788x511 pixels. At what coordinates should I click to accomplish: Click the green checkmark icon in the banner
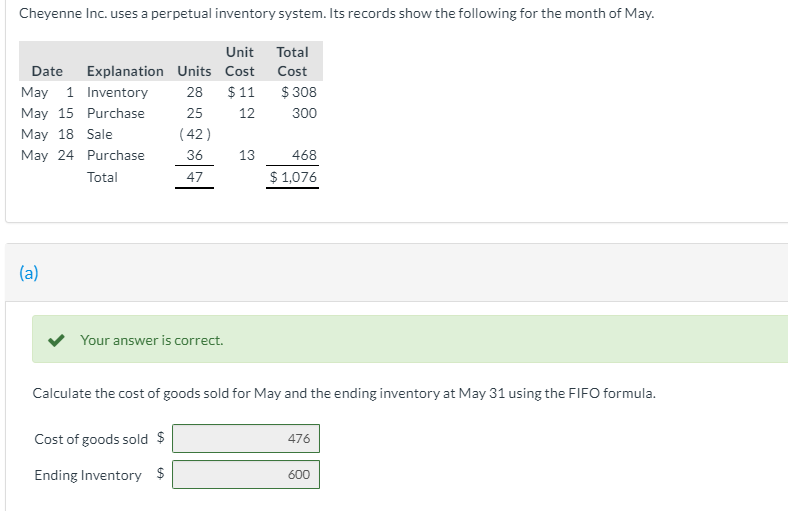pos(59,340)
